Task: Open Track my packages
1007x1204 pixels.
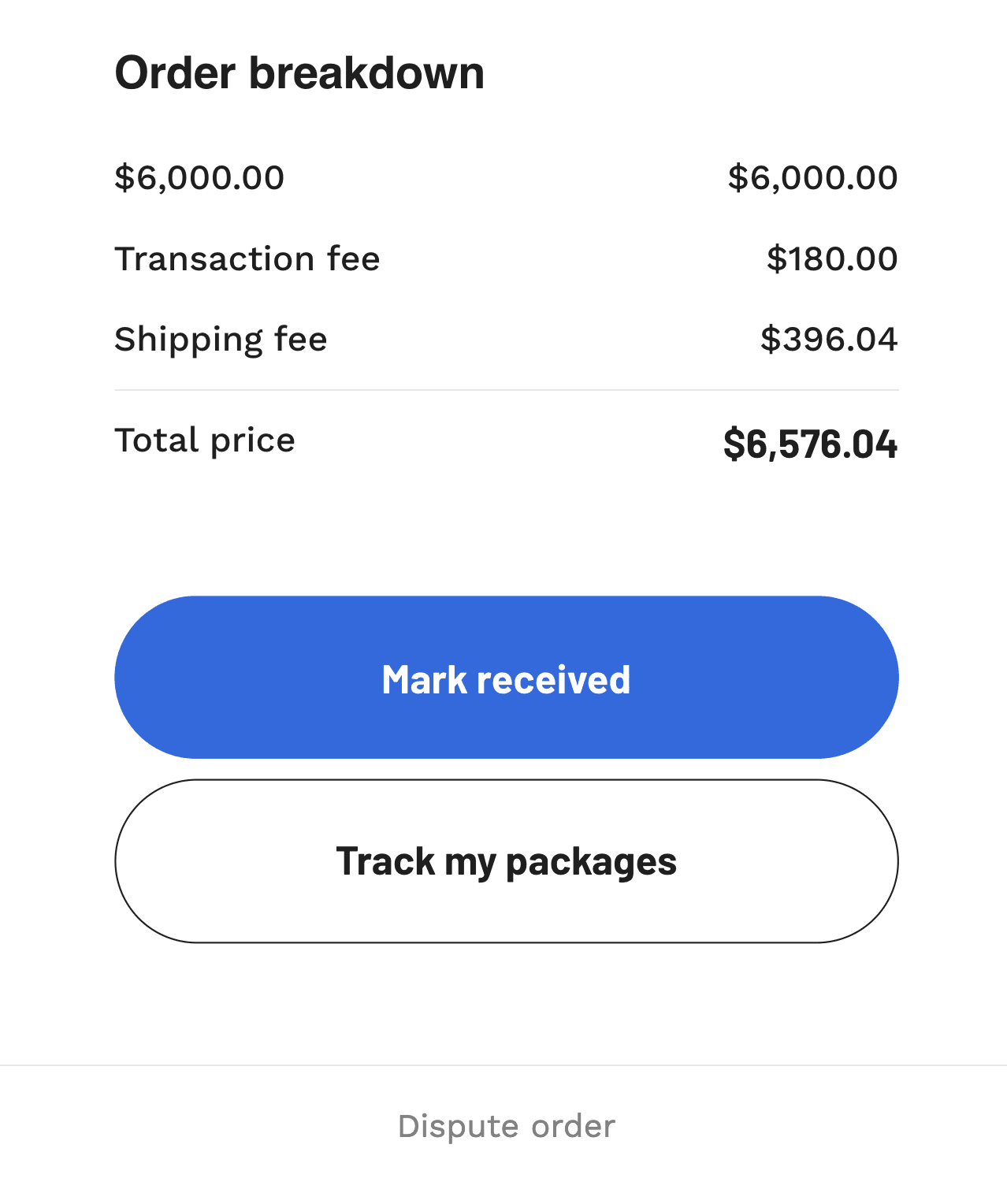Action: [x=506, y=861]
